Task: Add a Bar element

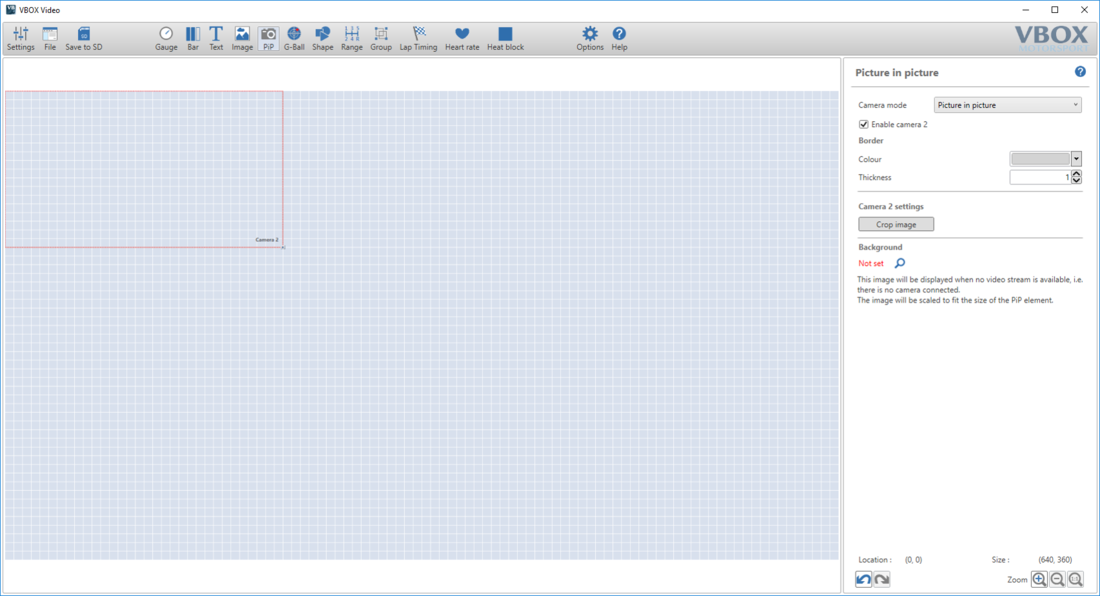Action: coord(192,39)
